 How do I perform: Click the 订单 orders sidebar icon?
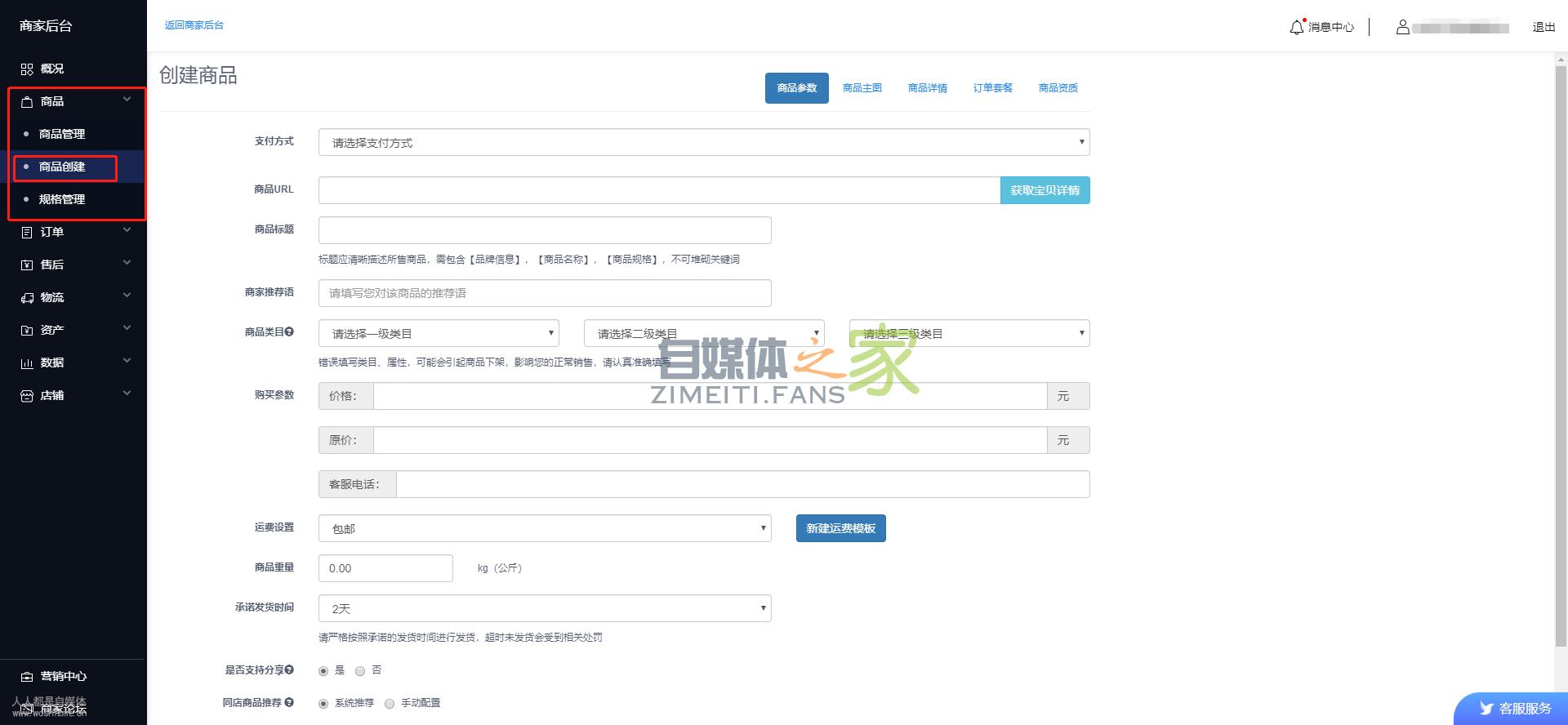pos(27,233)
